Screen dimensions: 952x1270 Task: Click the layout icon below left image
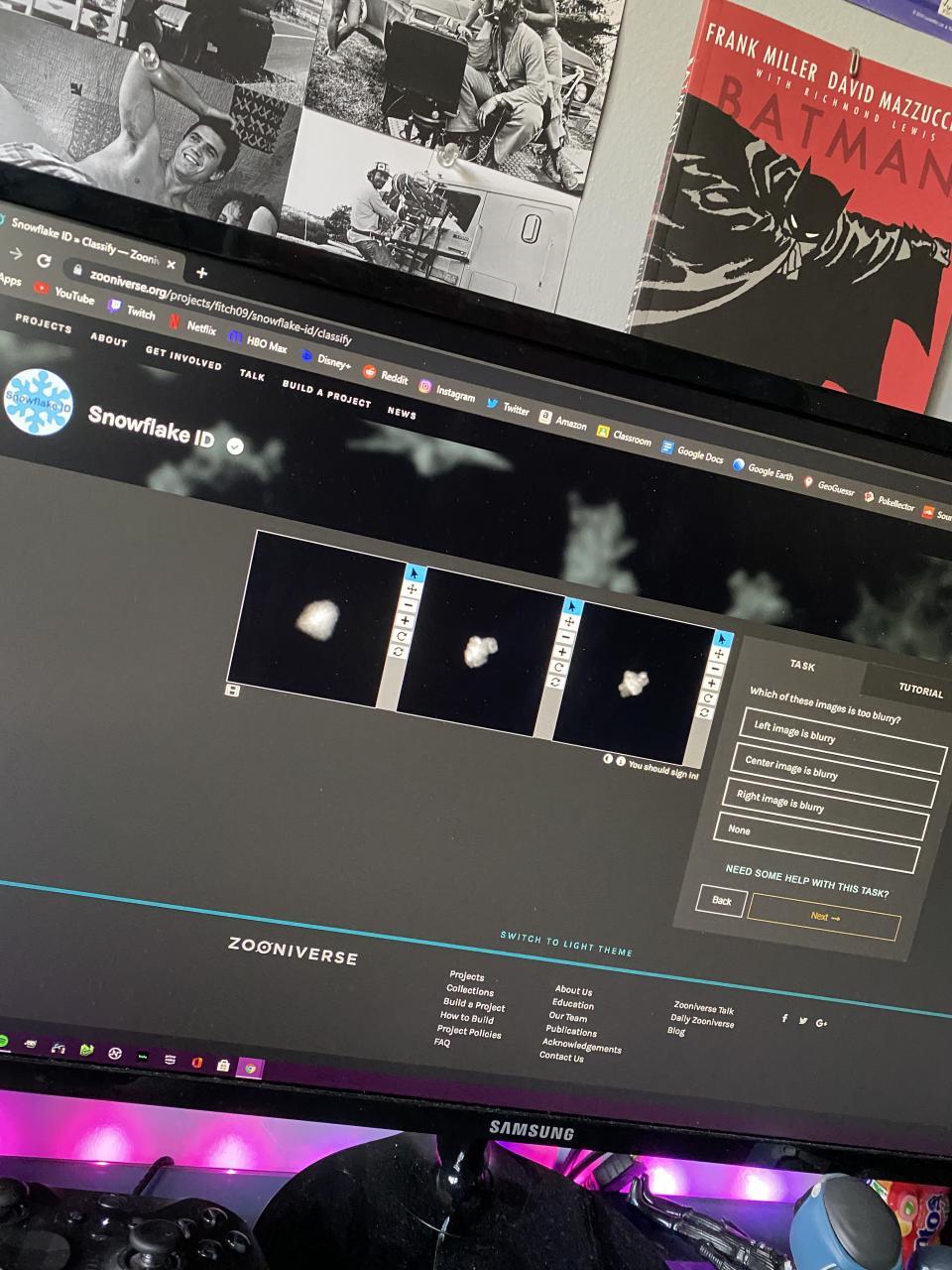232,691
